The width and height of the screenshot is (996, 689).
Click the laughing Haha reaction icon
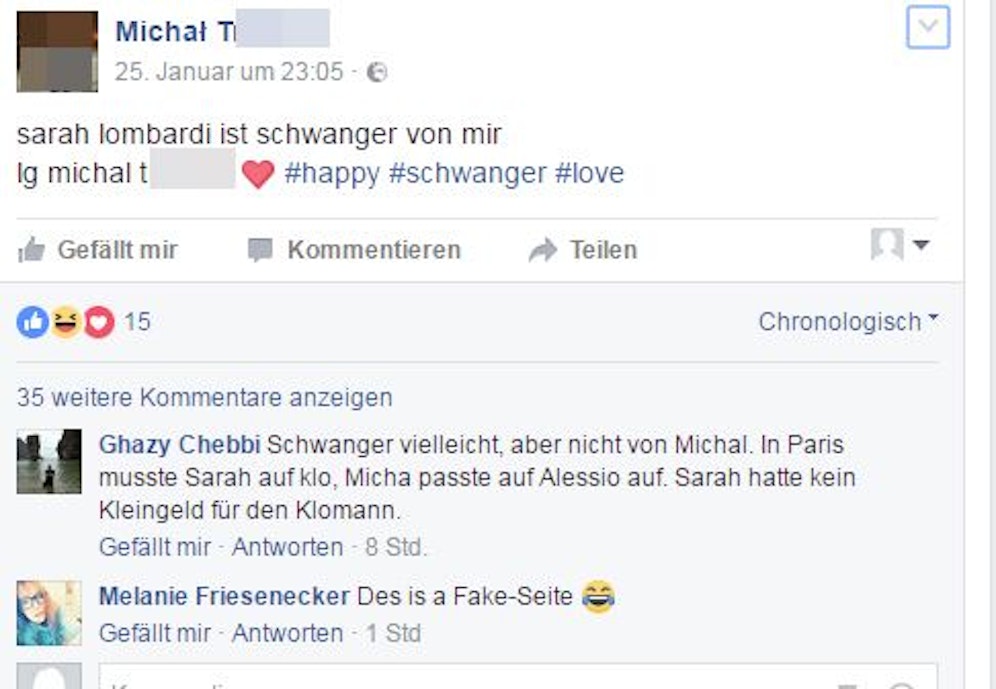[65, 322]
